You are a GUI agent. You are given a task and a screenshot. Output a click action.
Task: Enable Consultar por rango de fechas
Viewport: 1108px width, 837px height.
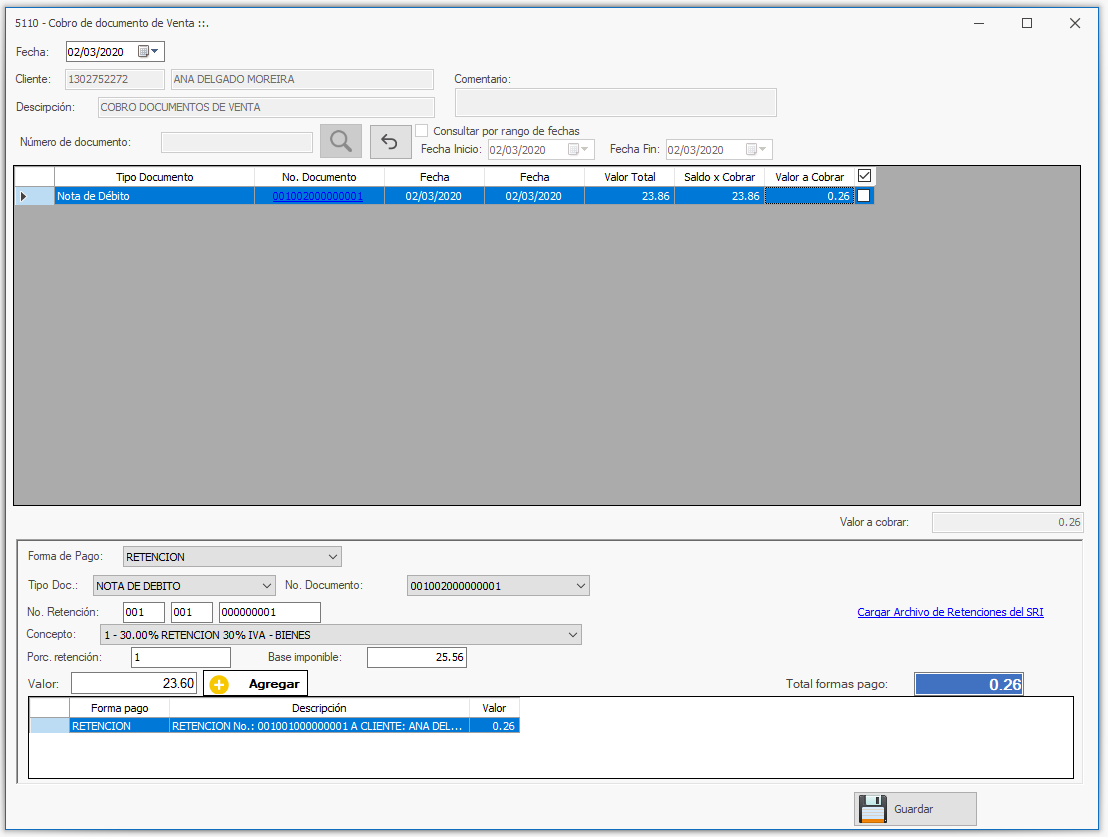[x=422, y=131]
